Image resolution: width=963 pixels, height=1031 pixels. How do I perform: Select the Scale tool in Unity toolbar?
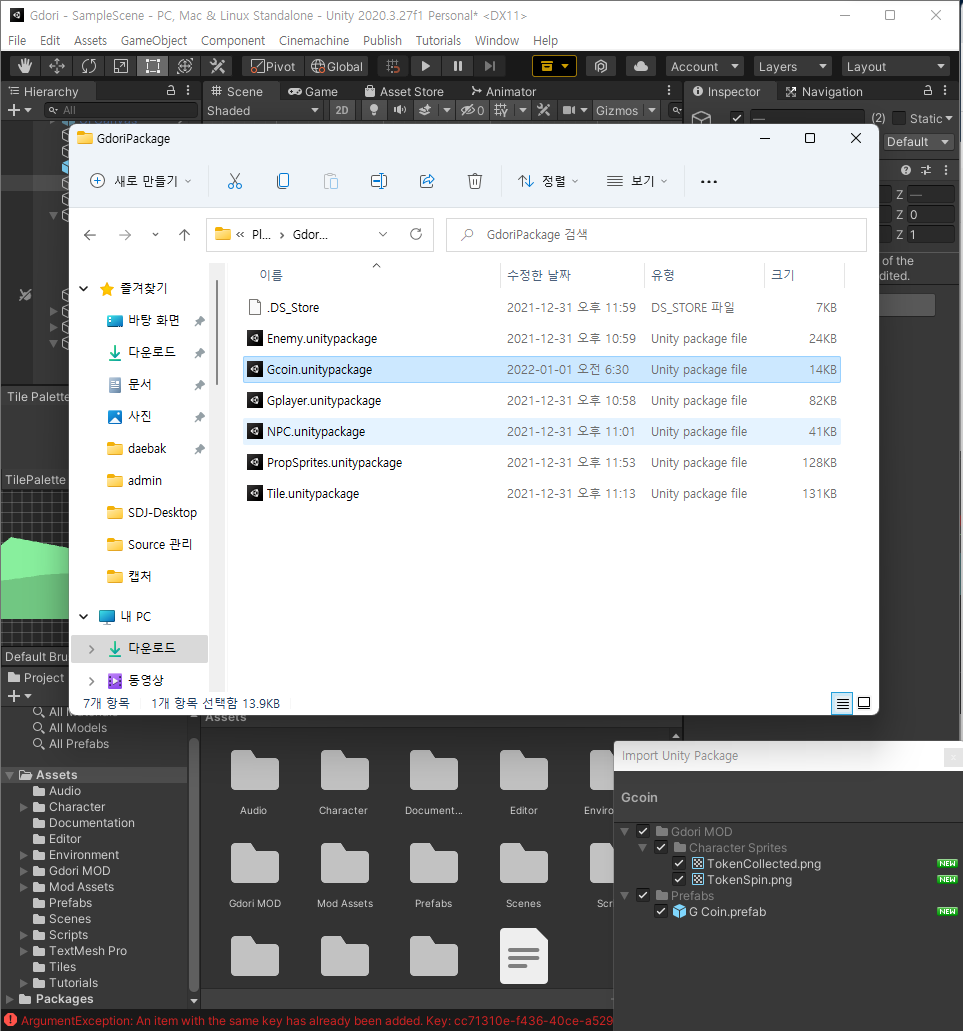[121, 66]
